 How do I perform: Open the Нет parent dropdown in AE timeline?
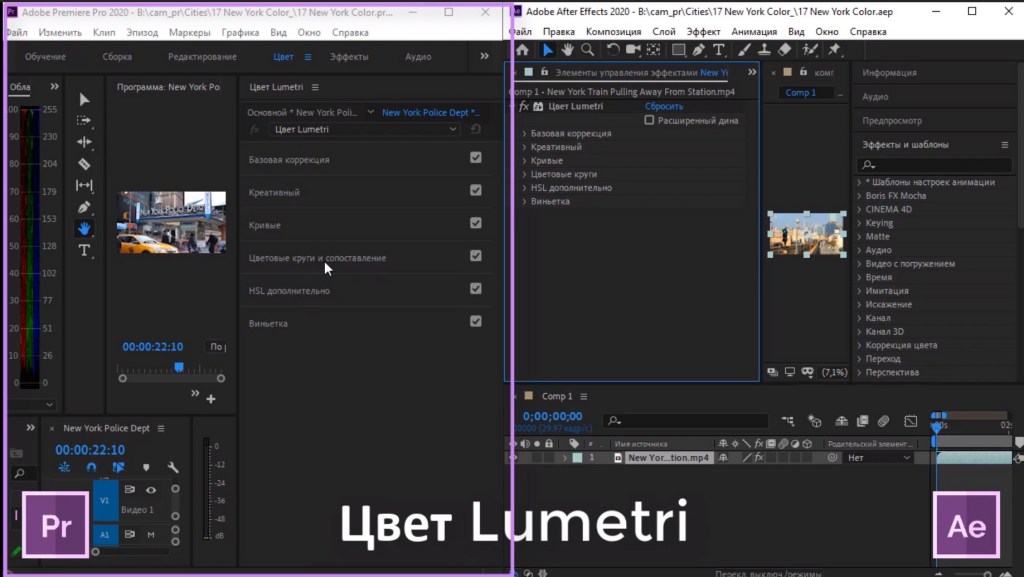878,458
